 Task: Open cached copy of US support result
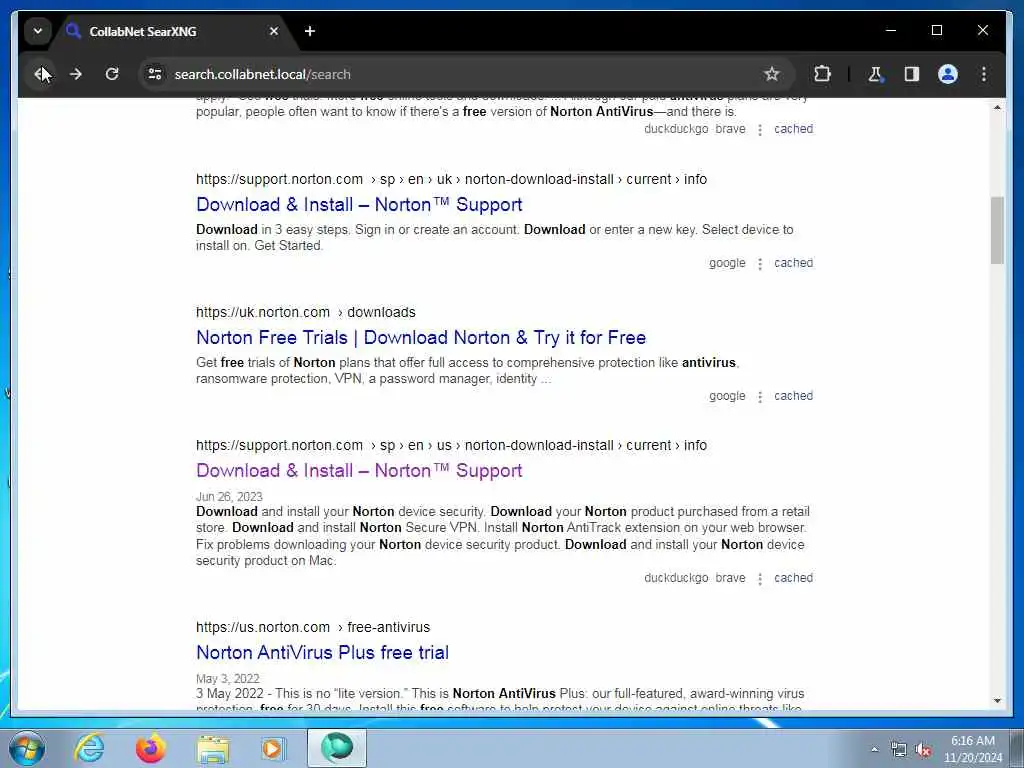pyautogui.click(x=793, y=578)
